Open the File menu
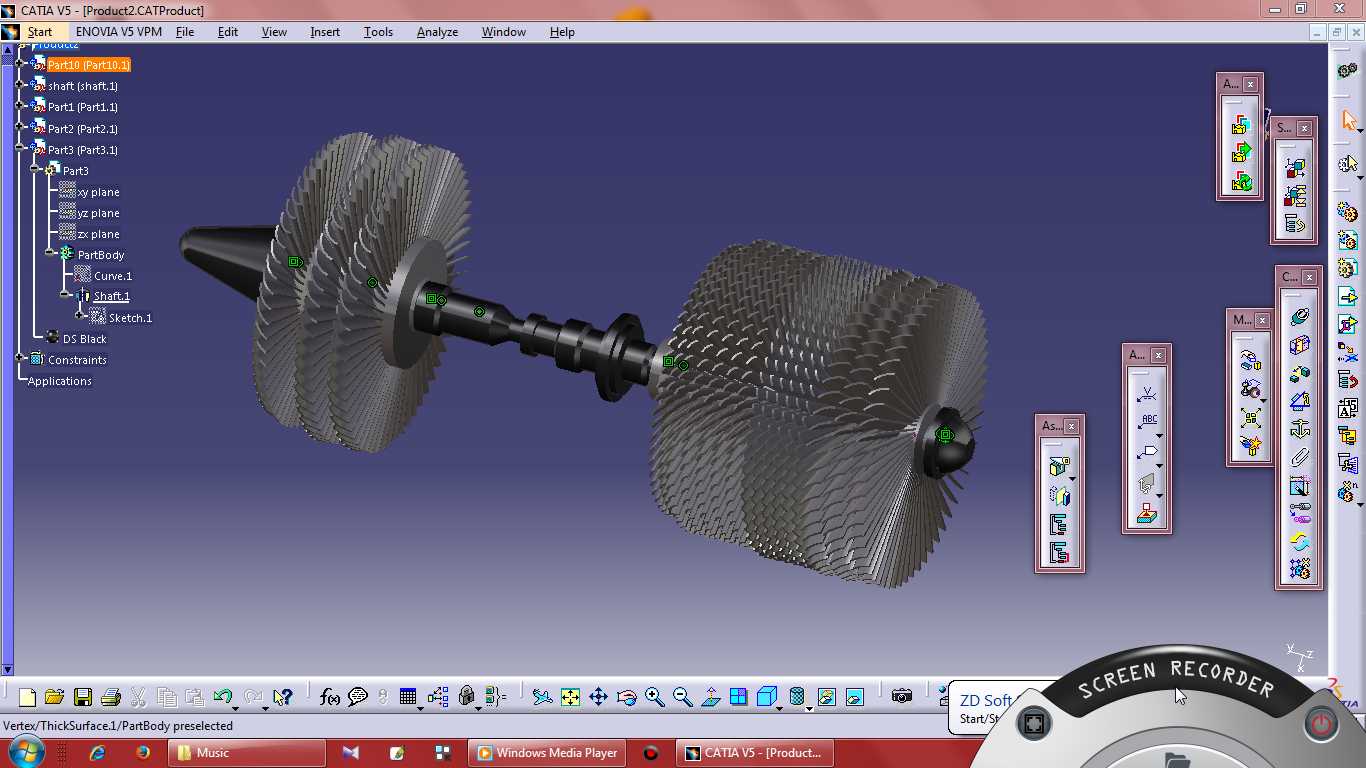This screenshot has height=768, width=1366. 185,32
